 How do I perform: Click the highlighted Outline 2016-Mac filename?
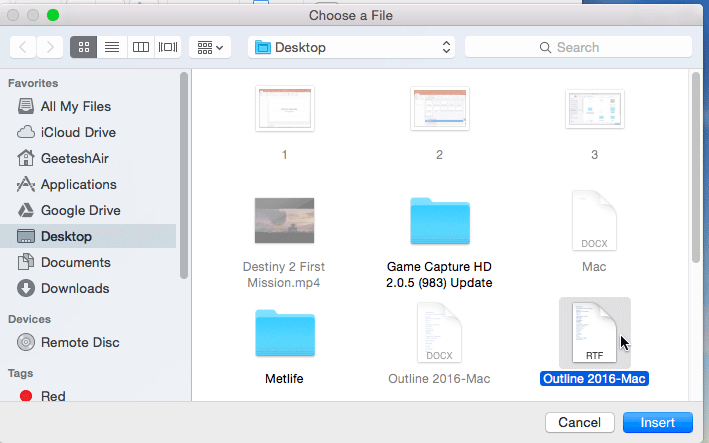click(x=594, y=379)
